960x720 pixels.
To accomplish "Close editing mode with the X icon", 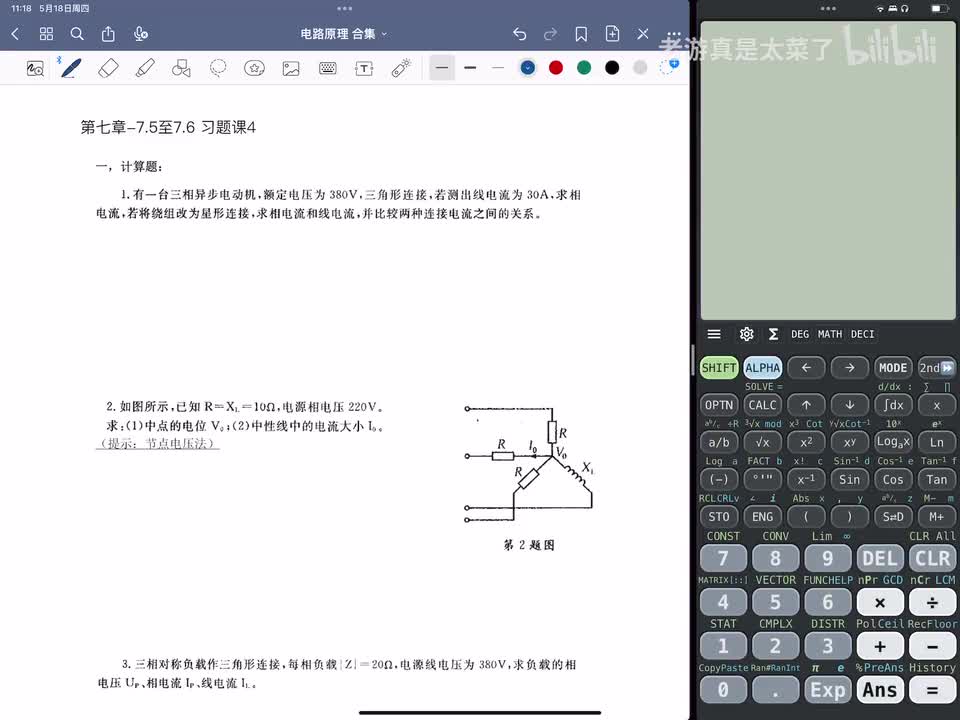I will tap(643, 34).
